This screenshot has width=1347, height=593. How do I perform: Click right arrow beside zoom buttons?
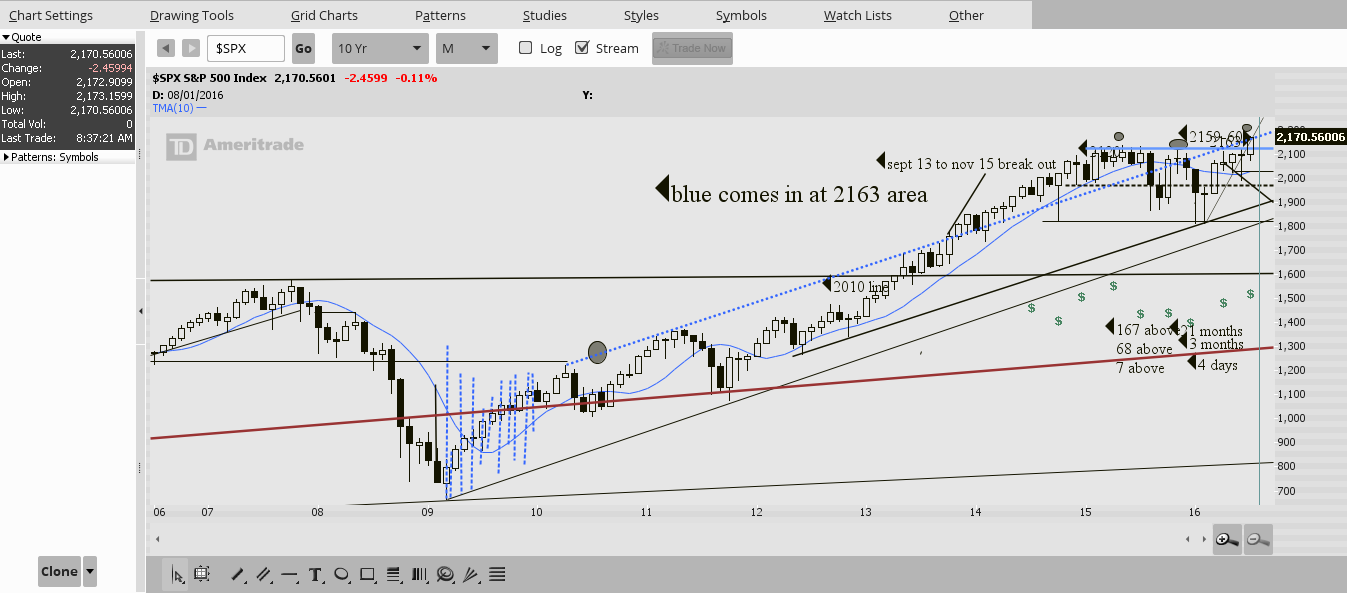pyautogui.click(x=1202, y=539)
